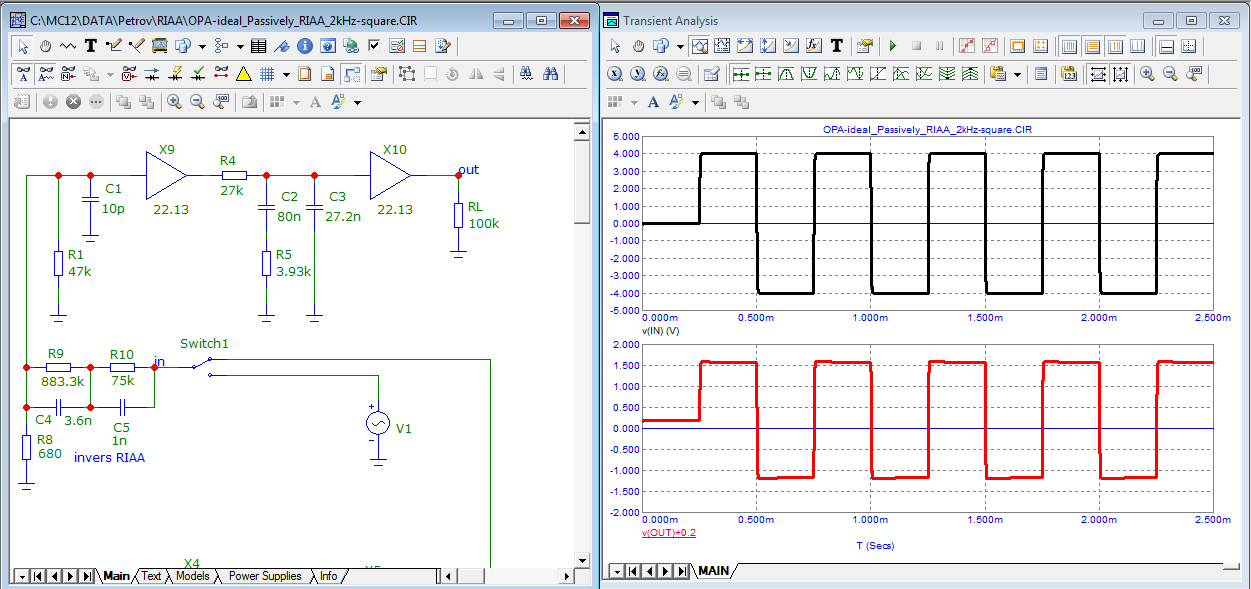Open the Info (blue i) tool

305,45
